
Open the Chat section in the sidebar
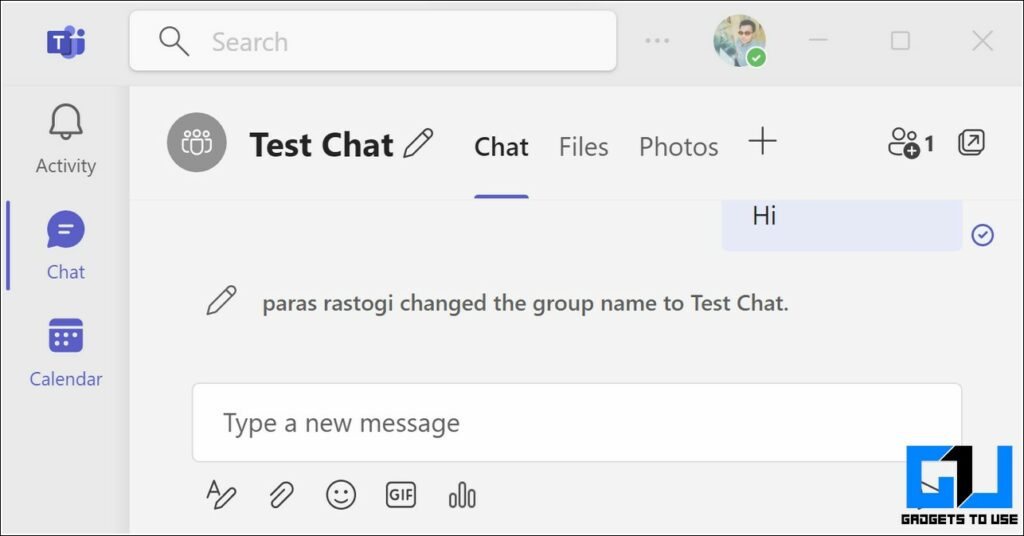point(65,245)
